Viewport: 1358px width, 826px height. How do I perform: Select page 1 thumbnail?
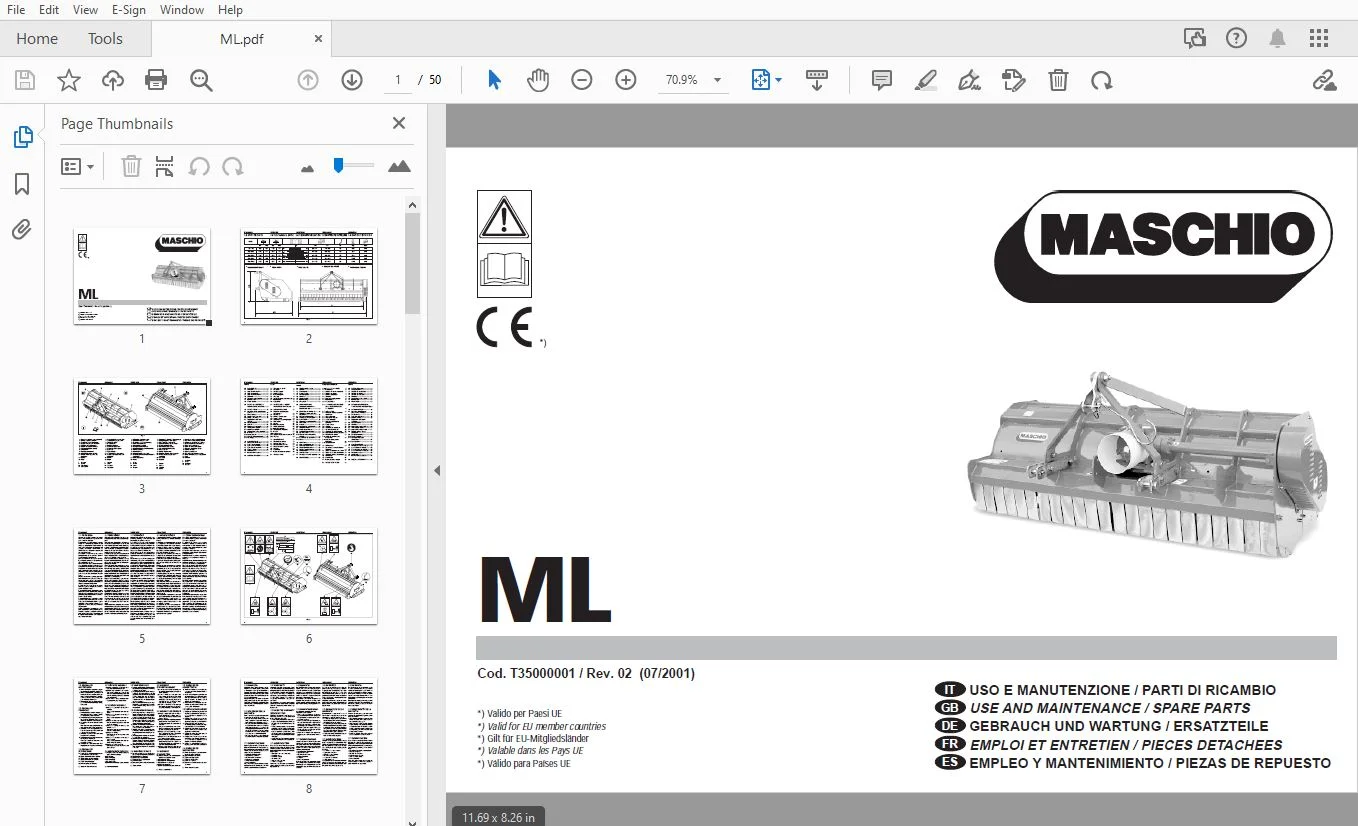(142, 276)
